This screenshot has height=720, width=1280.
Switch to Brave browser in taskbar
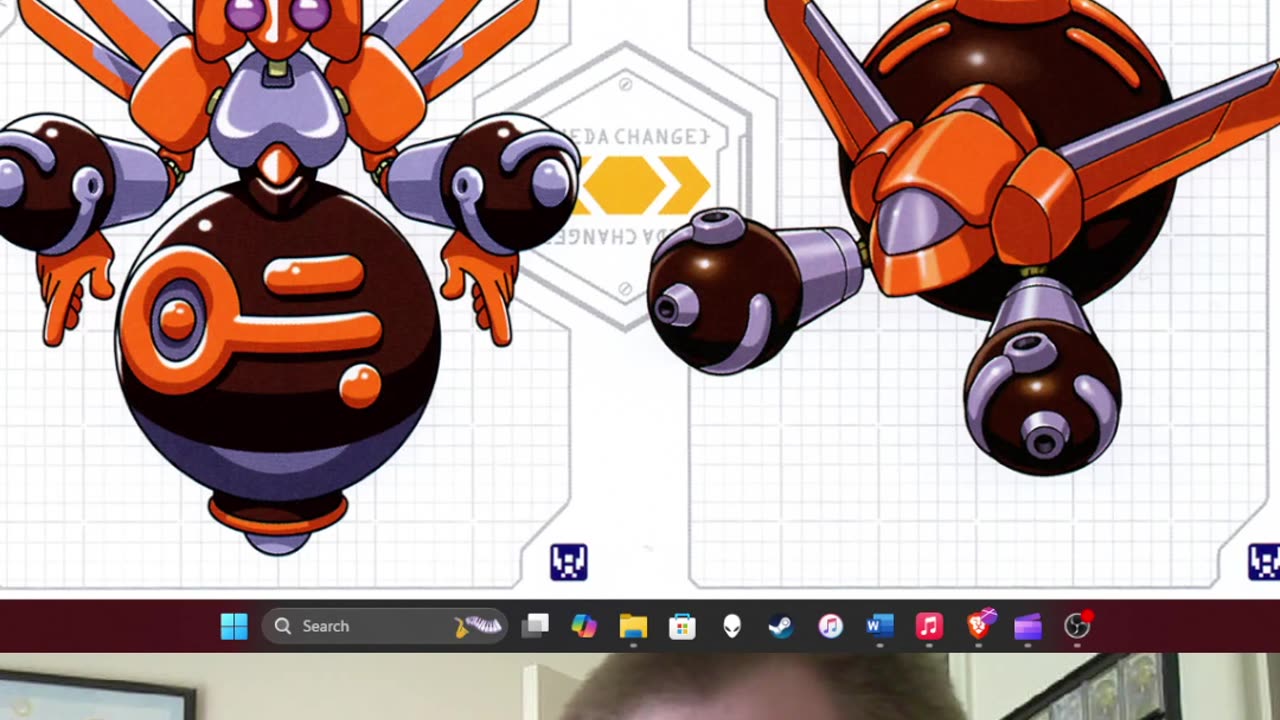tap(980, 626)
